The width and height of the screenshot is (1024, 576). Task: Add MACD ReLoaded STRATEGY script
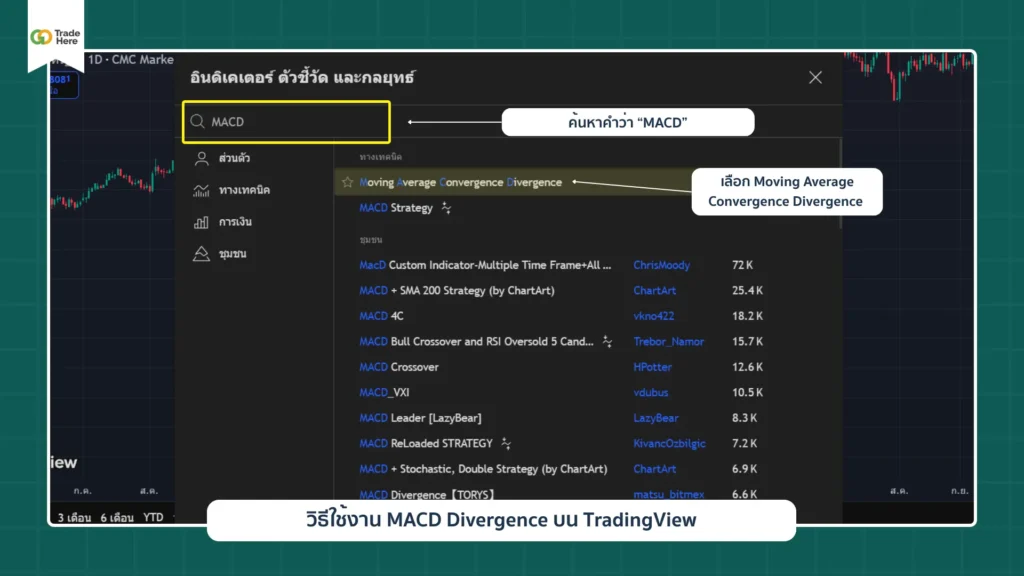coord(426,443)
